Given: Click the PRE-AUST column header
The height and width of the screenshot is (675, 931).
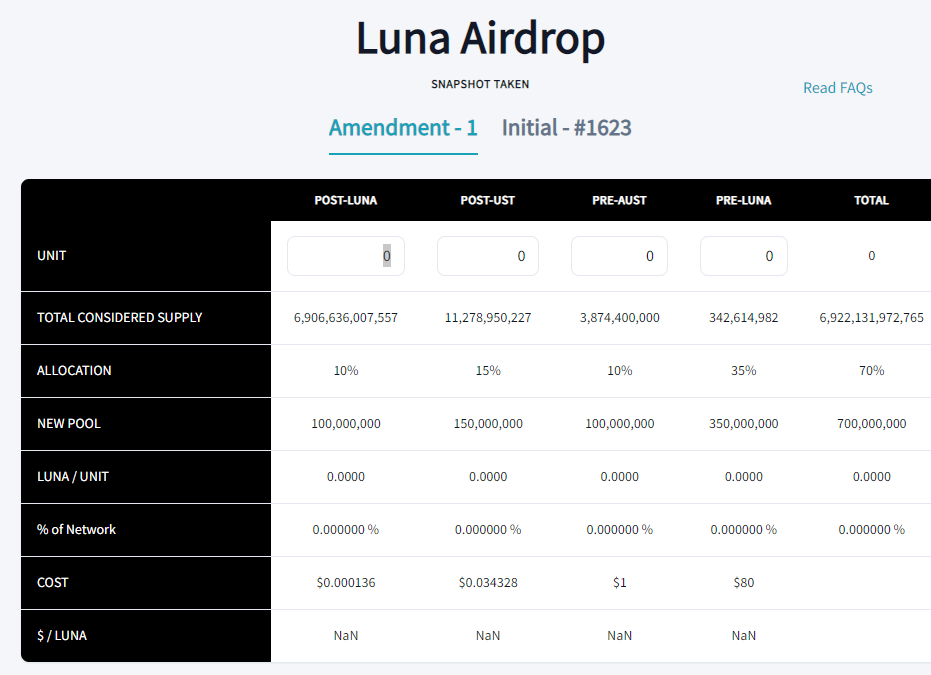Looking at the screenshot, I should coord(619,201).
